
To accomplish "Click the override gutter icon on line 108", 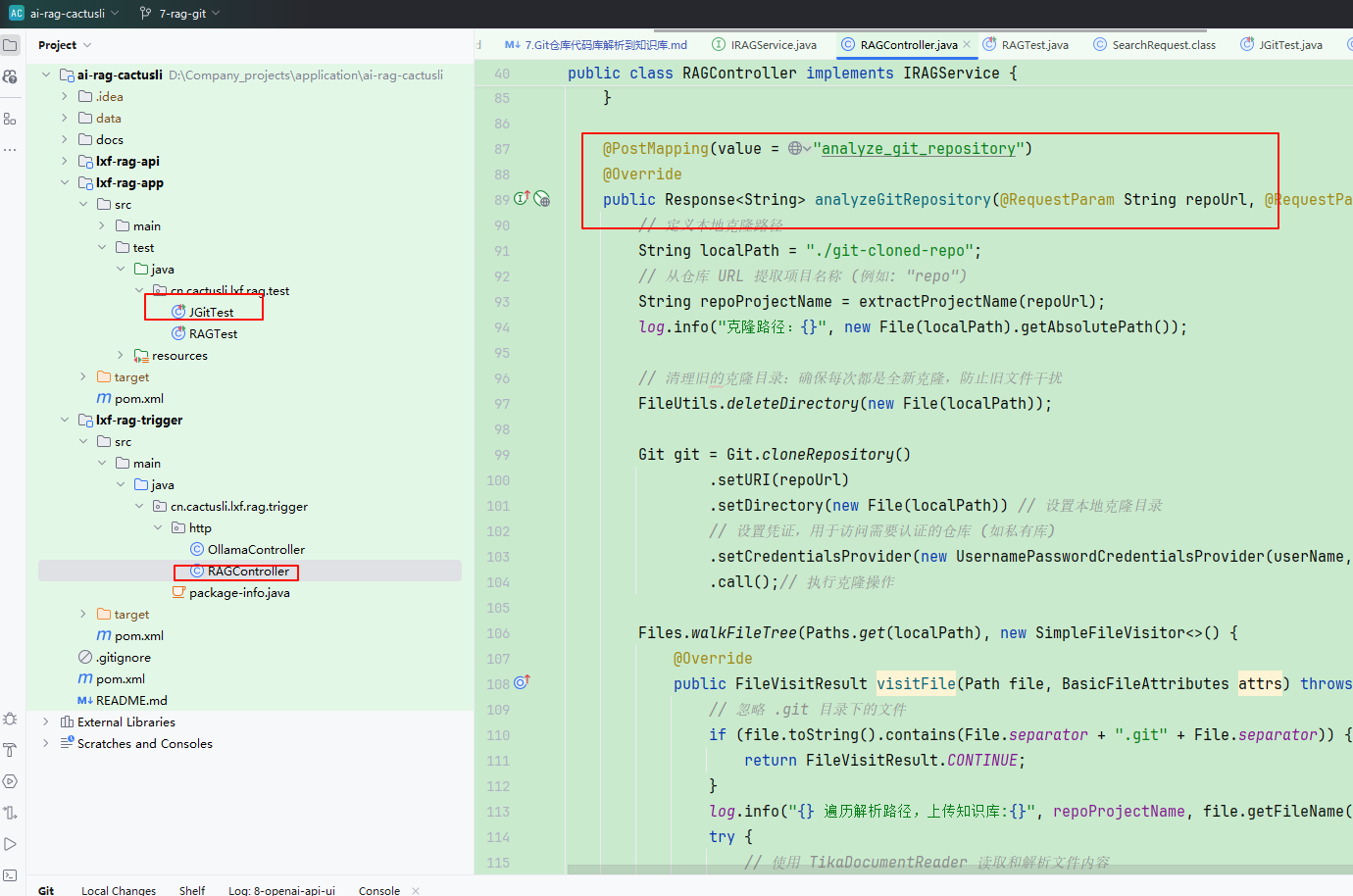I will click(522, 682).
